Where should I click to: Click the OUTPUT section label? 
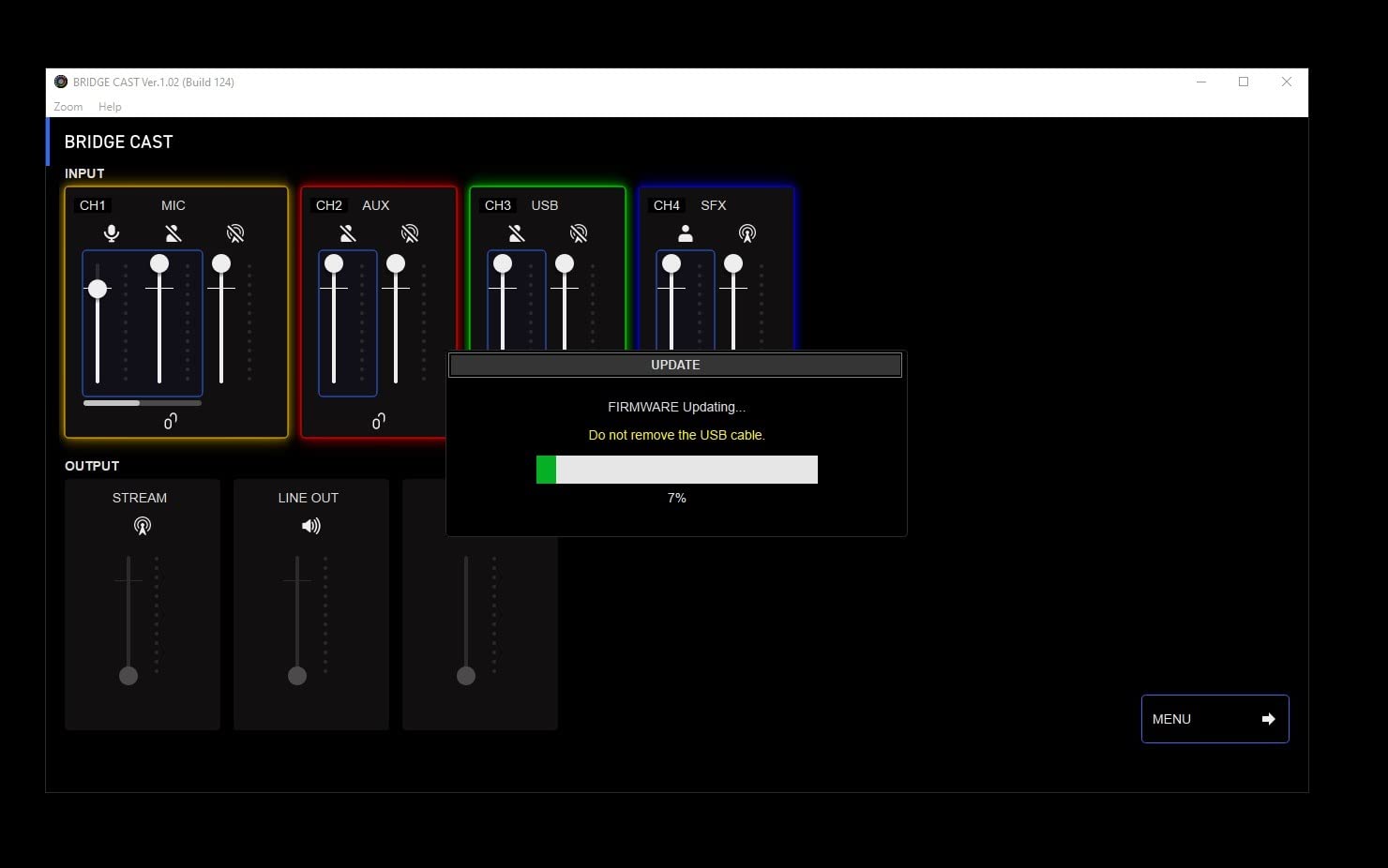click(92, 466)
